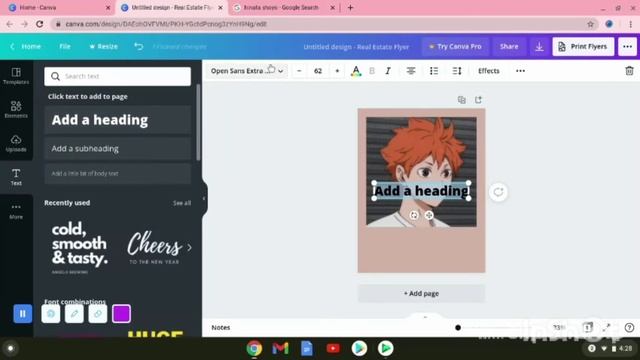
Task: Open the three-dot header menu
Action: click(627, 47)
